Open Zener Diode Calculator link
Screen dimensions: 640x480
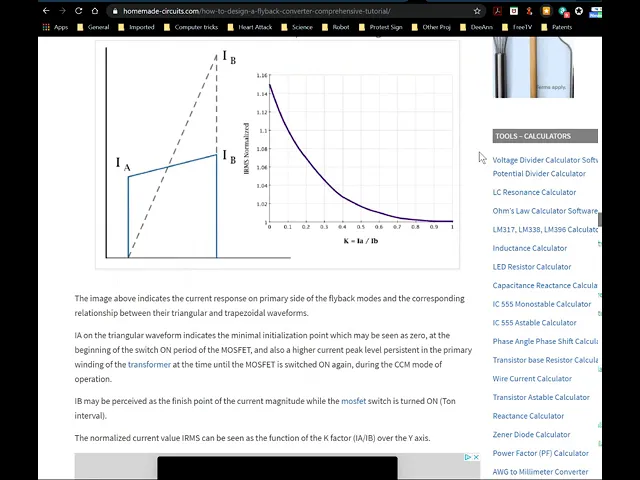[531, 435]
